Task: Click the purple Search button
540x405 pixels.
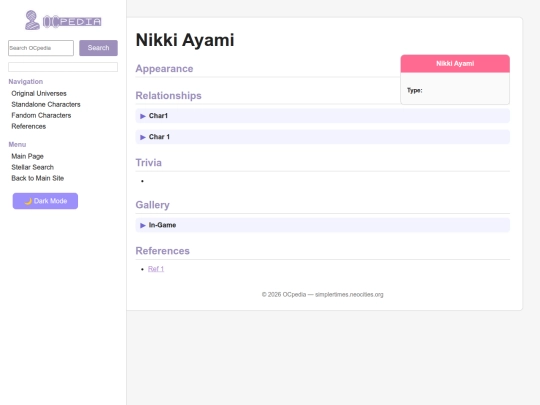Action: pyautogui.click(x=98, y=48)
